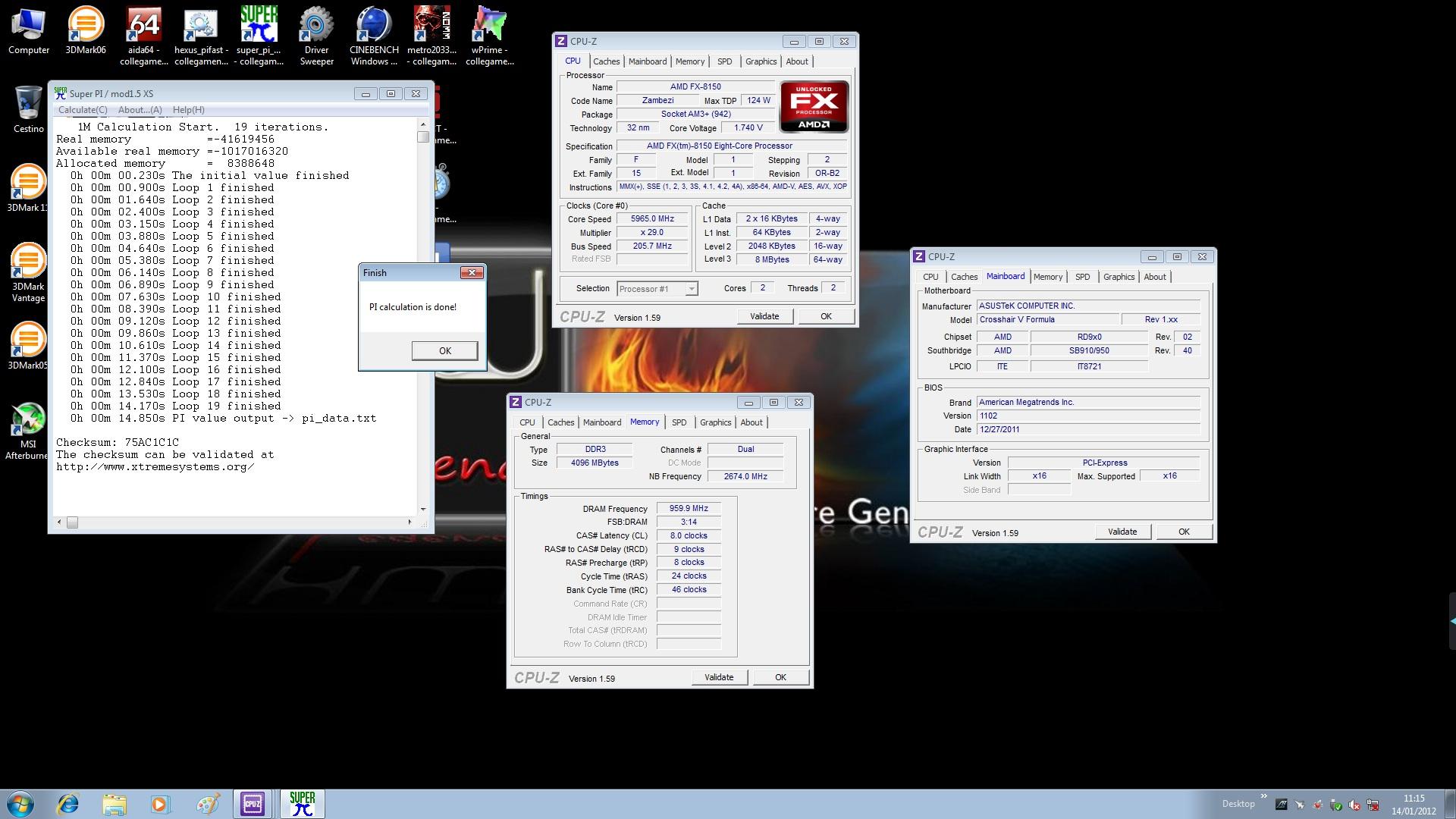Select Graphics tab in top CPU-Z window
1456x819 pixels.
pos(761,61)
